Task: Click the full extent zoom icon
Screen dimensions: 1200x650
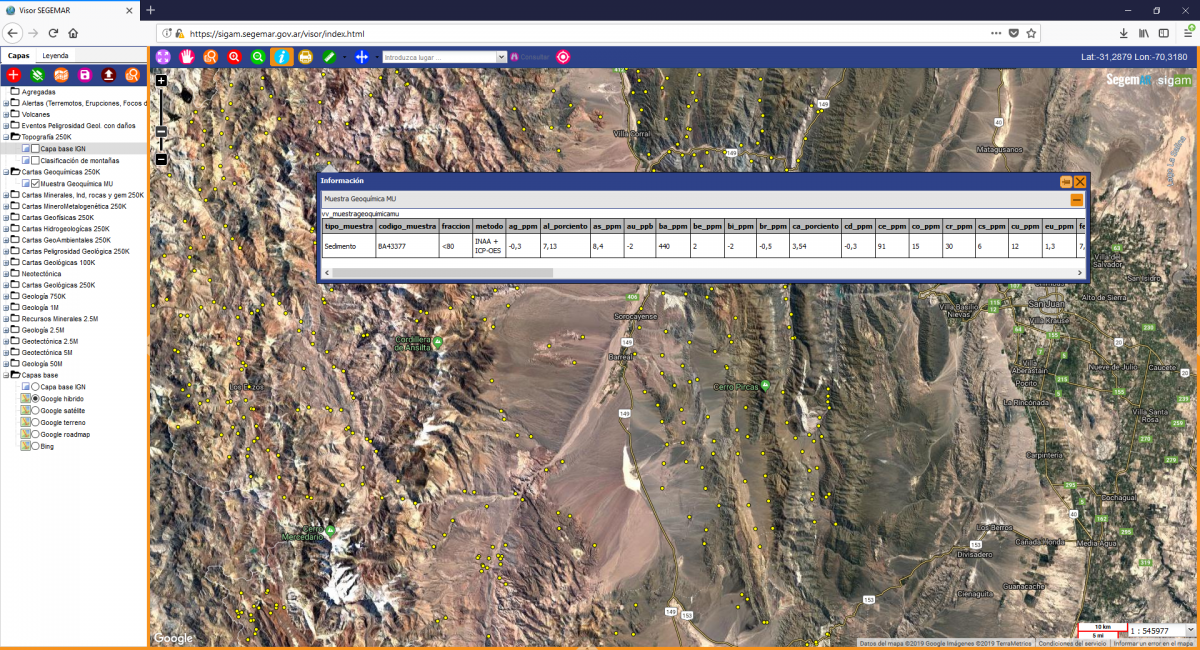Action: coord(163,57)
